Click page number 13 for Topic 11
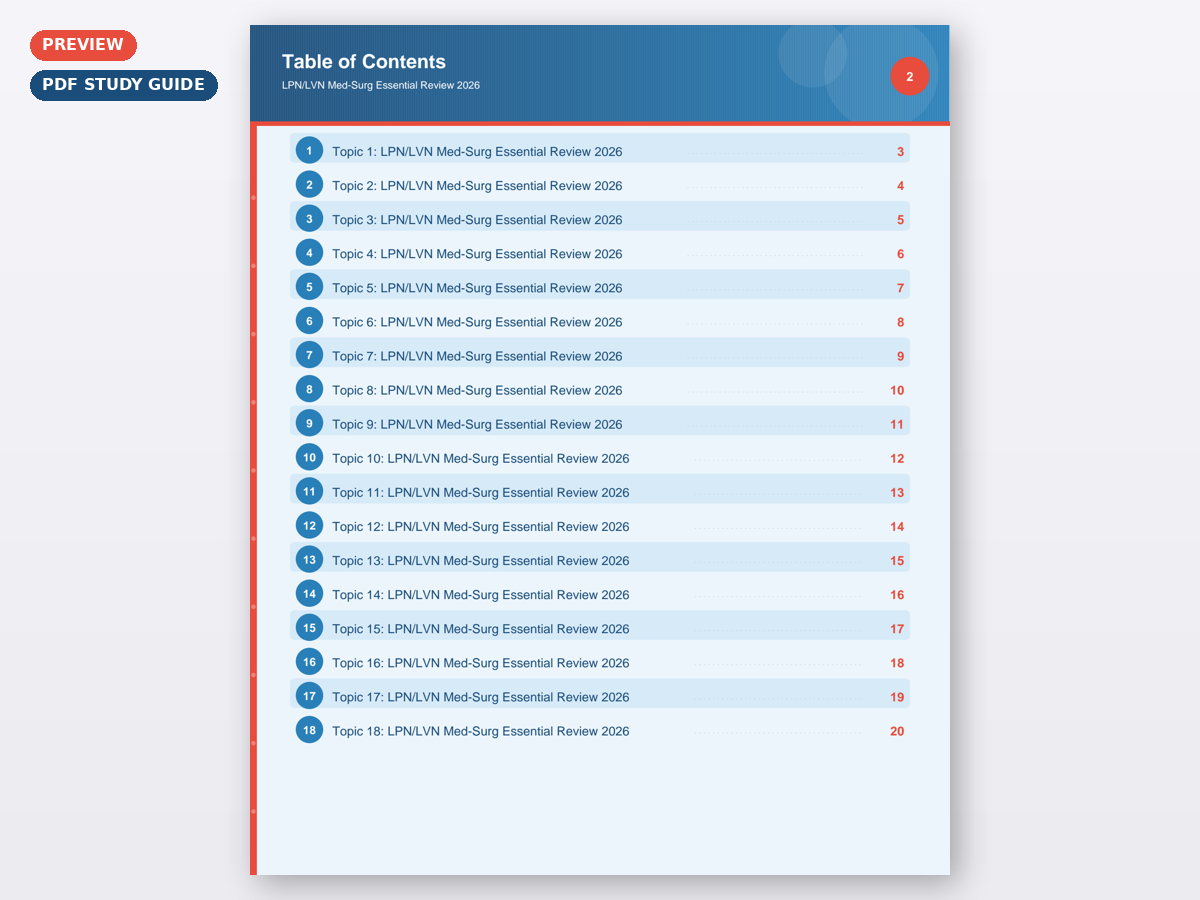Viewport: 1200px width, 900px height. pos(897,493)
